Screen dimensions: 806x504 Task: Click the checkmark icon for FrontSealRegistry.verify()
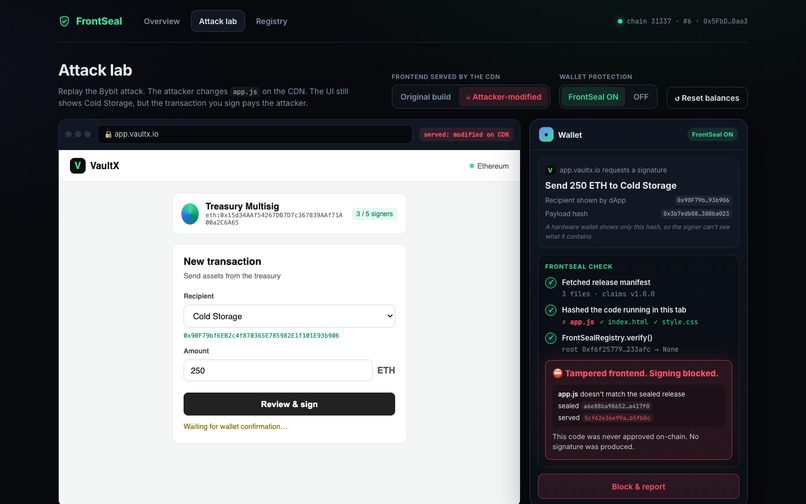coord(551,338)
